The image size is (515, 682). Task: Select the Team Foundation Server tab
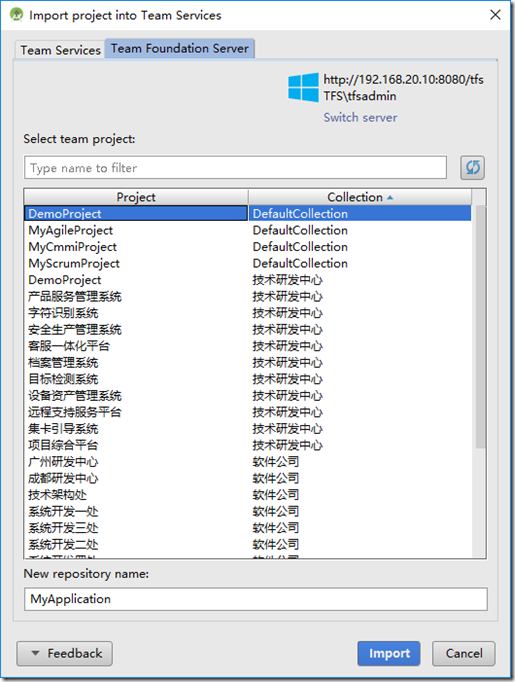(180, 48)
